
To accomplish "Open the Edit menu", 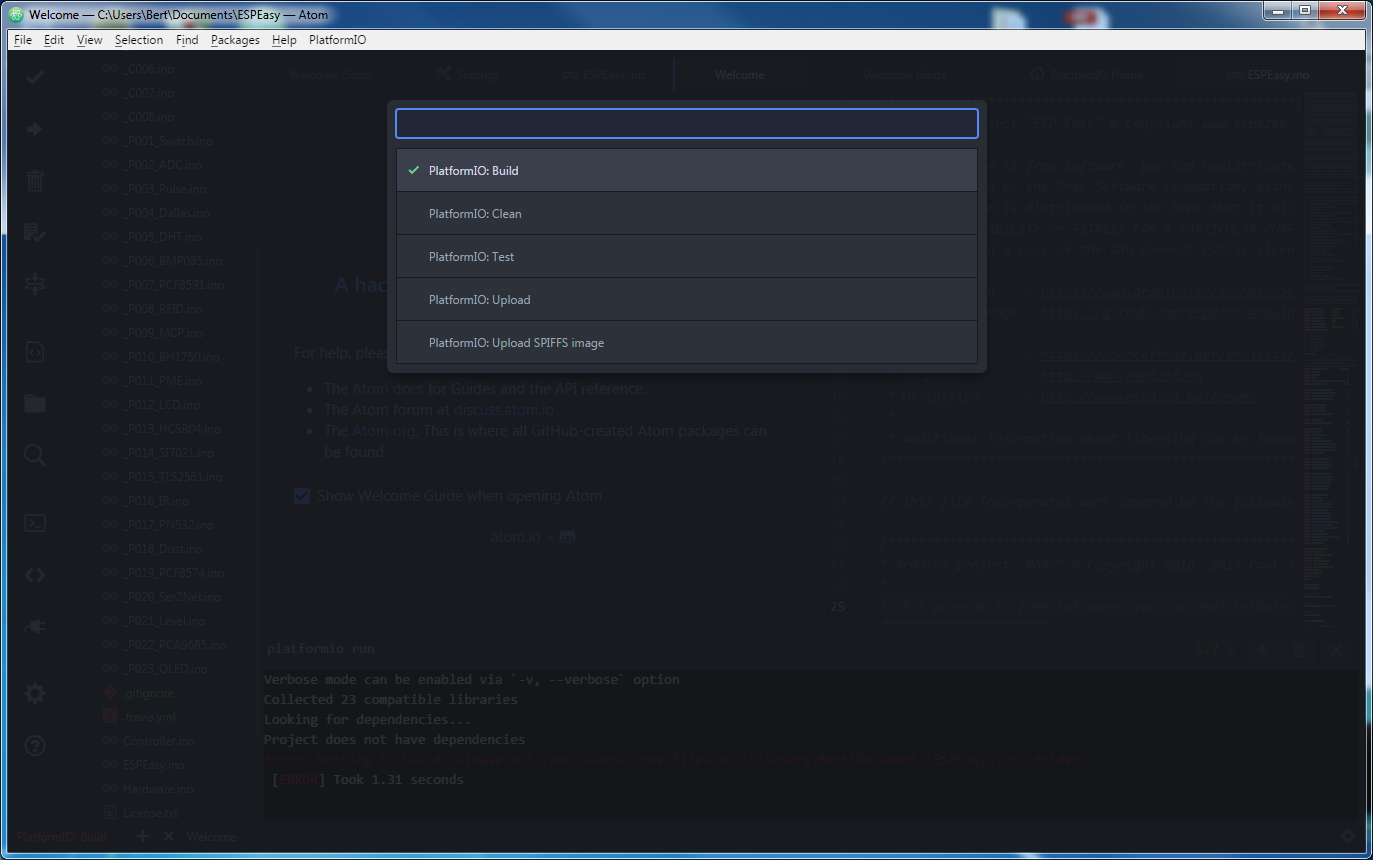I will [54, 40].
